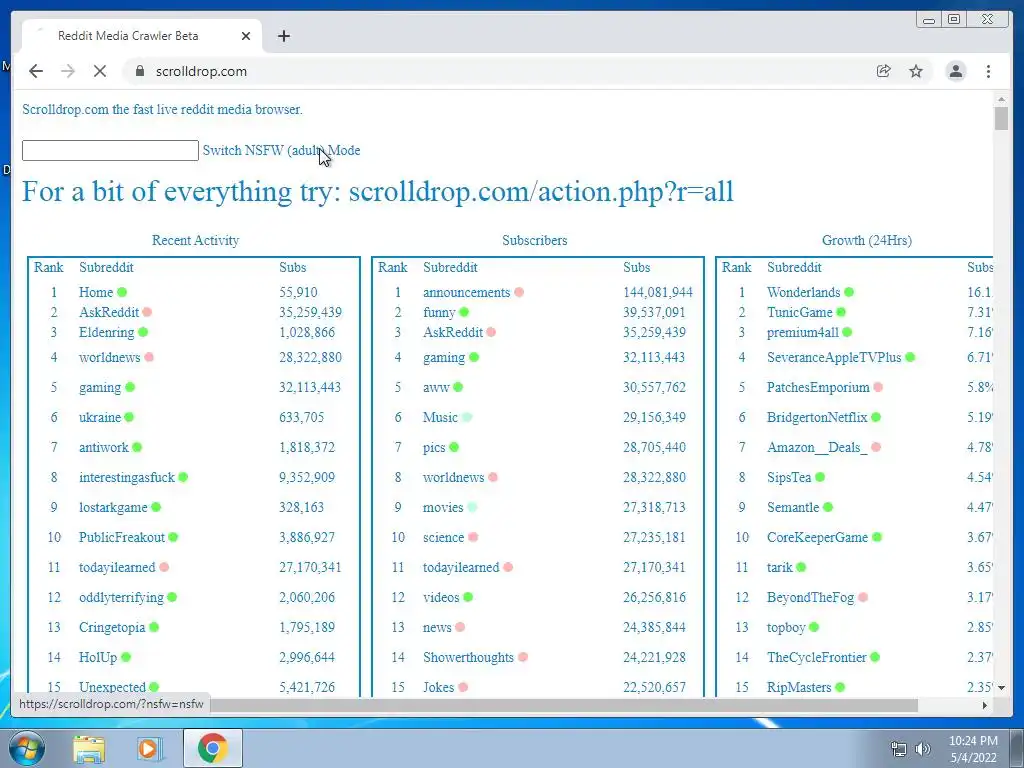Open BridgertonNetflix subreddit link
The height and width of the screenshot is (768, 1024).
[817, 417]
